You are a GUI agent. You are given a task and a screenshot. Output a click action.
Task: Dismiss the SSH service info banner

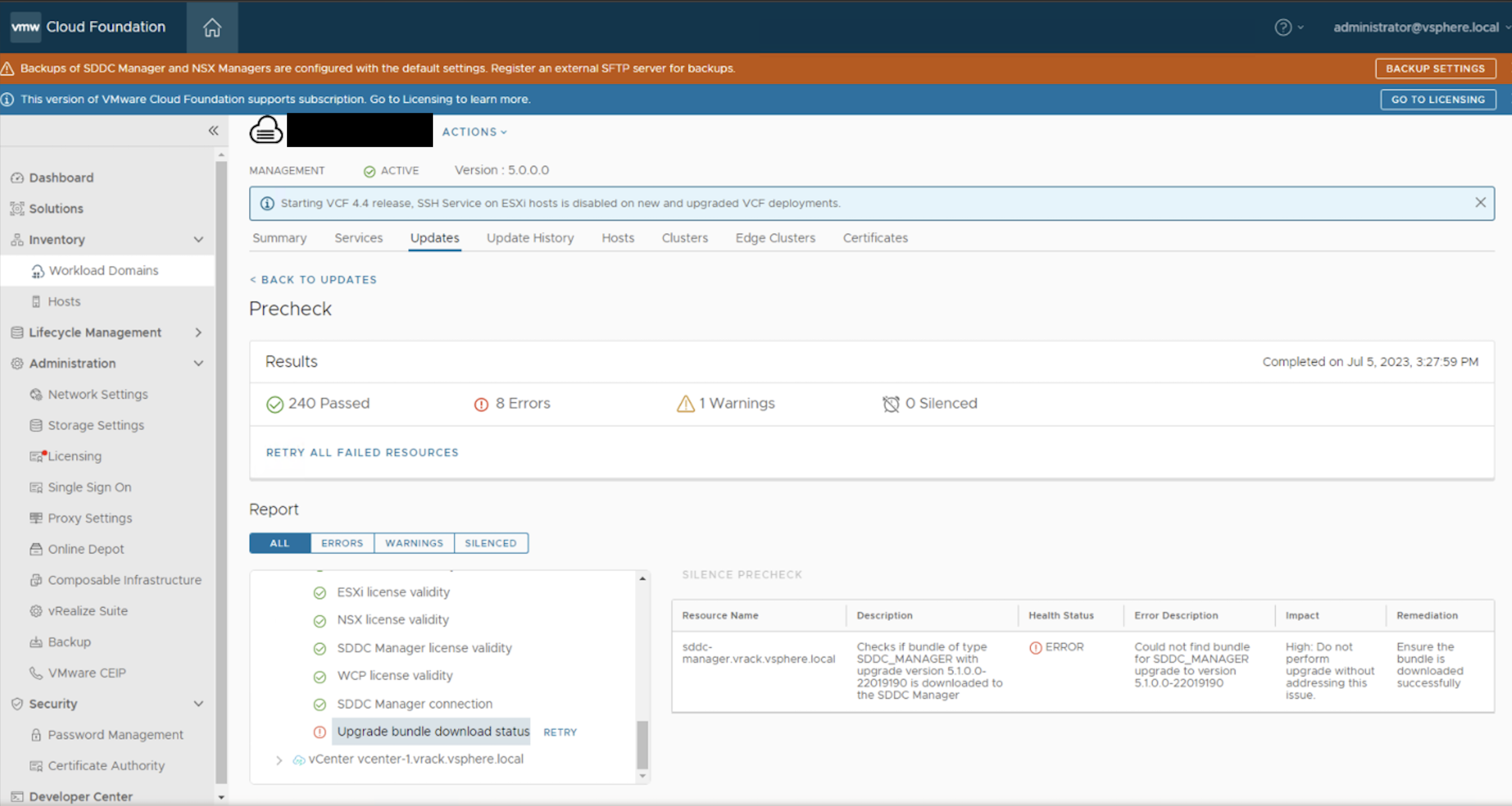[1480, 203]
